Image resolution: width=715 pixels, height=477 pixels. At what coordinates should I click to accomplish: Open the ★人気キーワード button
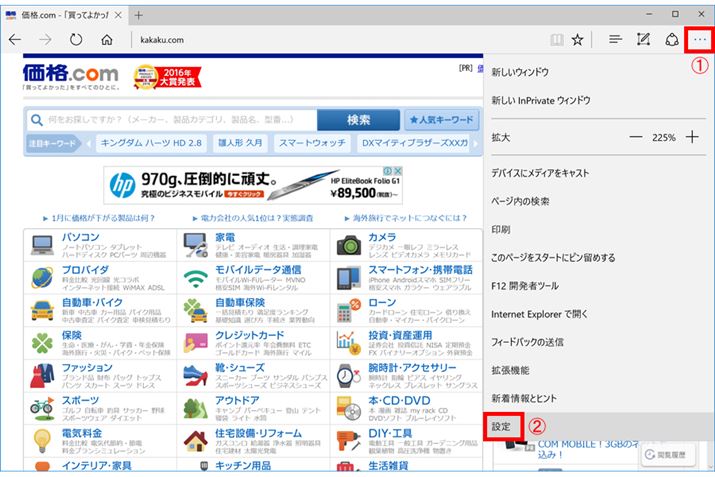click(x=441, y=120)
